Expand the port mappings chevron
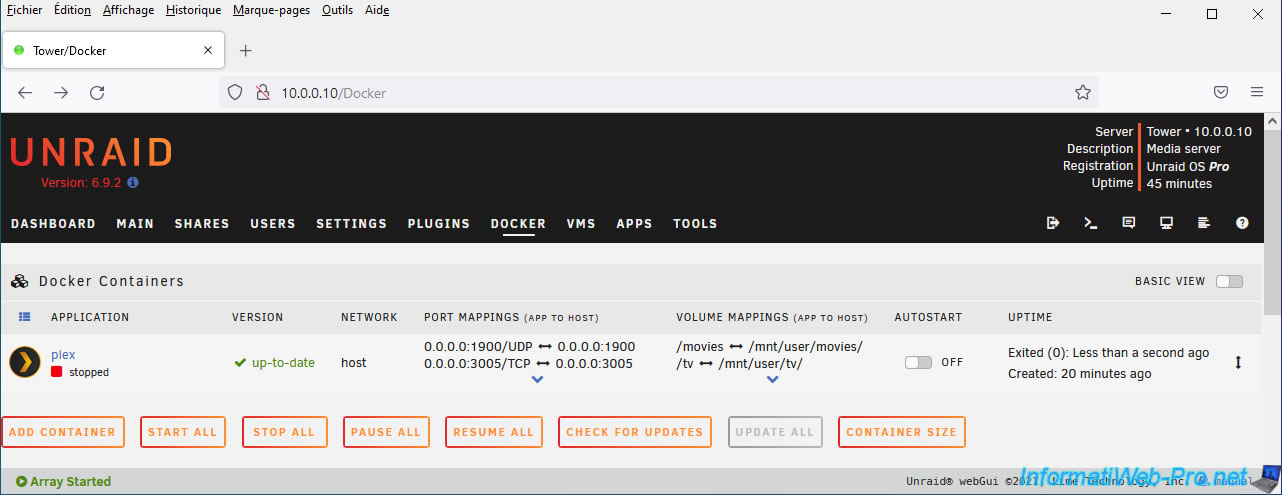Viewport: 1282px width, 495px height. click(537, 380)
